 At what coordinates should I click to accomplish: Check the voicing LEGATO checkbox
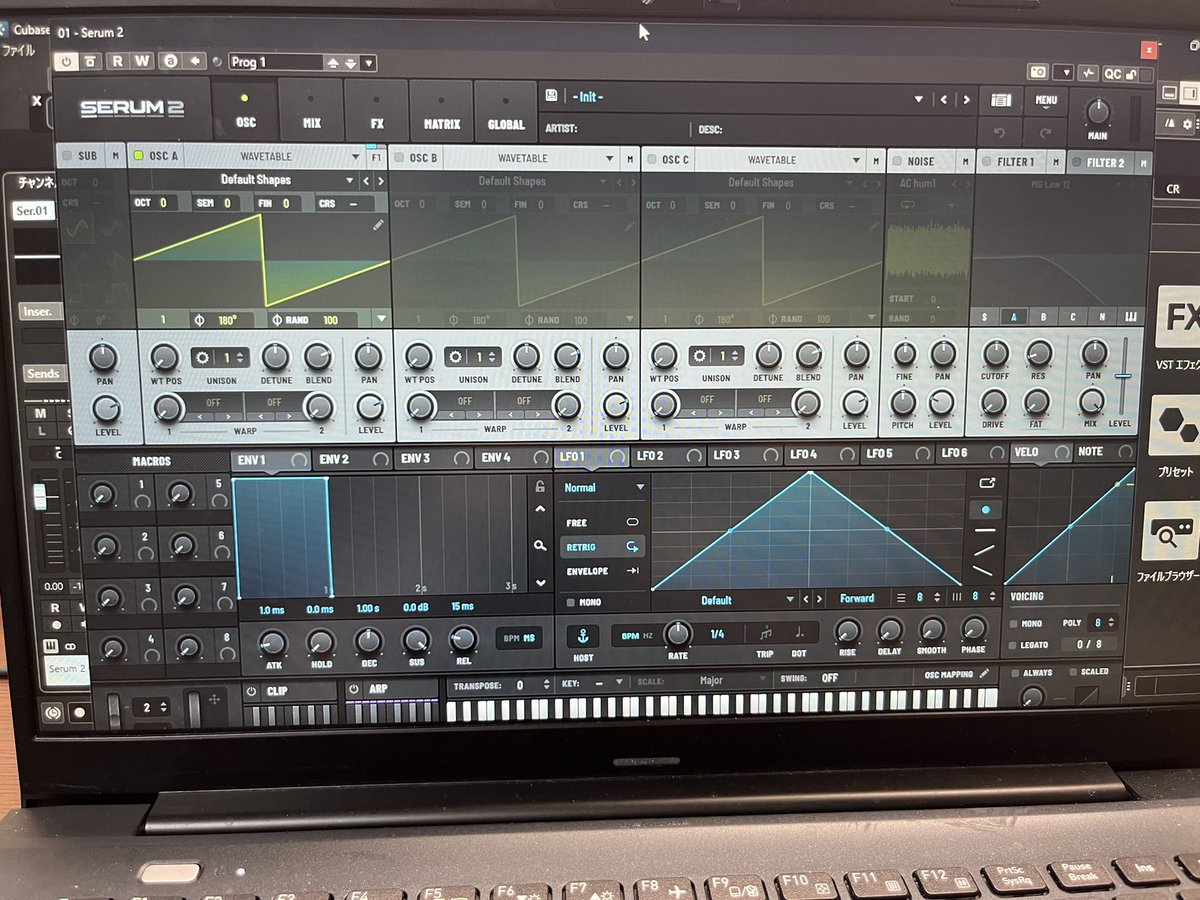pyautogui.click(x=1014, y=645)
